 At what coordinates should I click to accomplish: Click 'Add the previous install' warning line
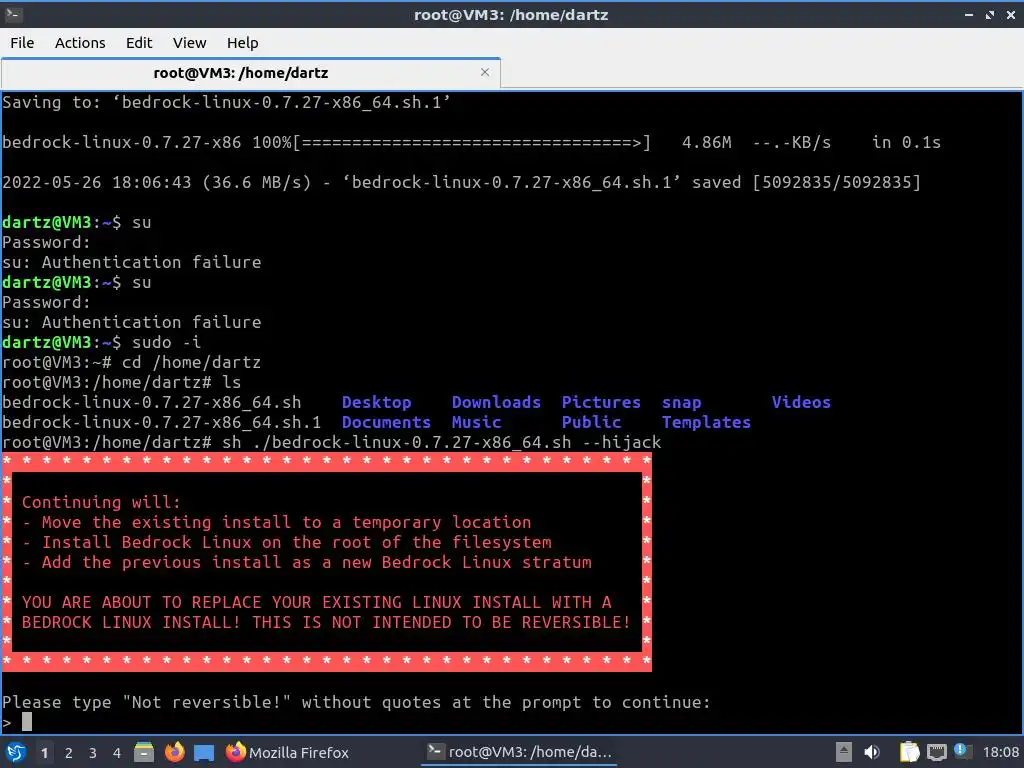pos(307,562)
